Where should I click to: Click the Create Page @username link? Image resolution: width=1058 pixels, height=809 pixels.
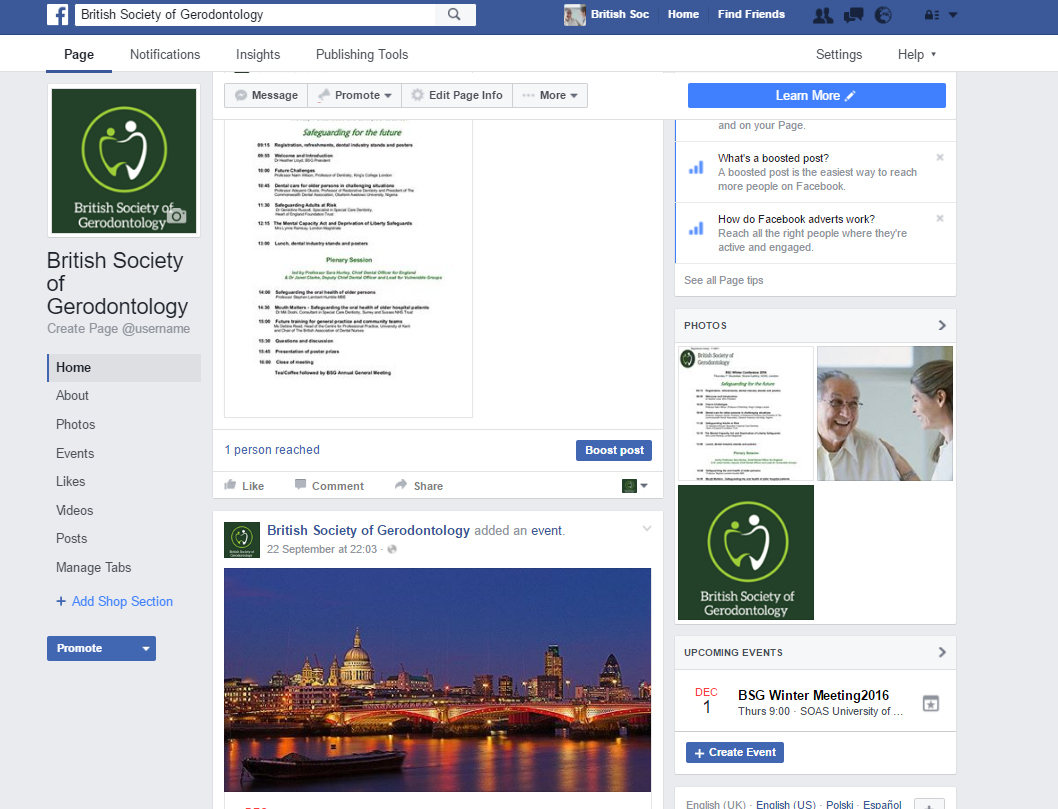(119, 329)
